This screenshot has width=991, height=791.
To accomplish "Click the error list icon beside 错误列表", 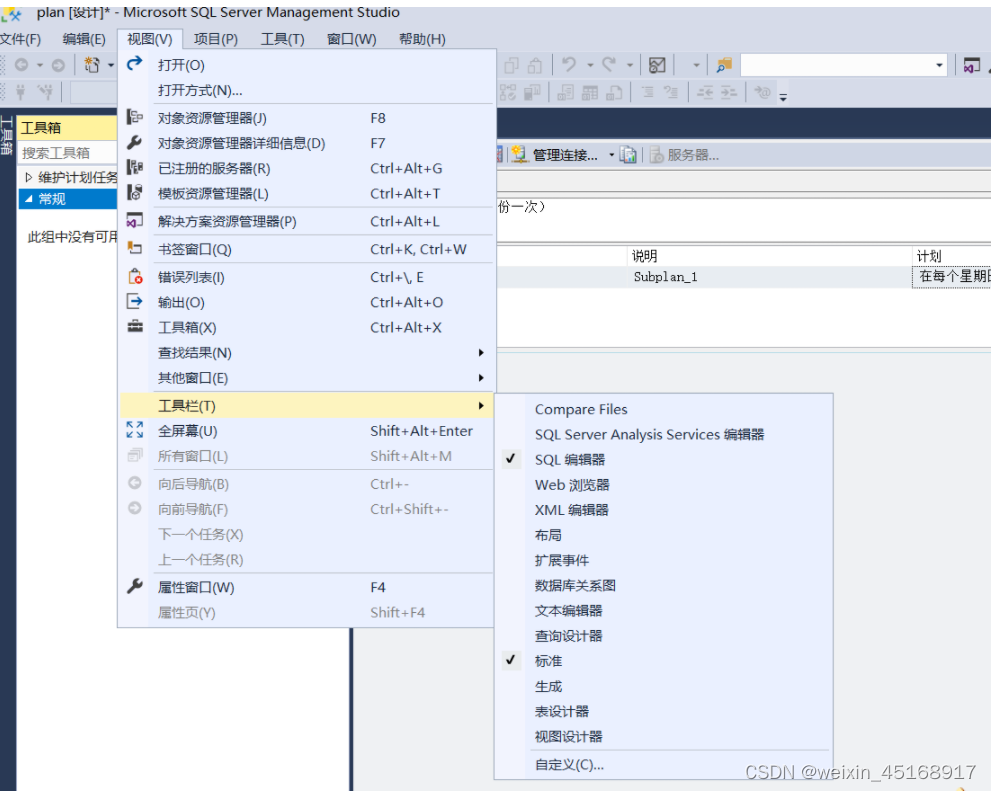I will pos(135,276).
